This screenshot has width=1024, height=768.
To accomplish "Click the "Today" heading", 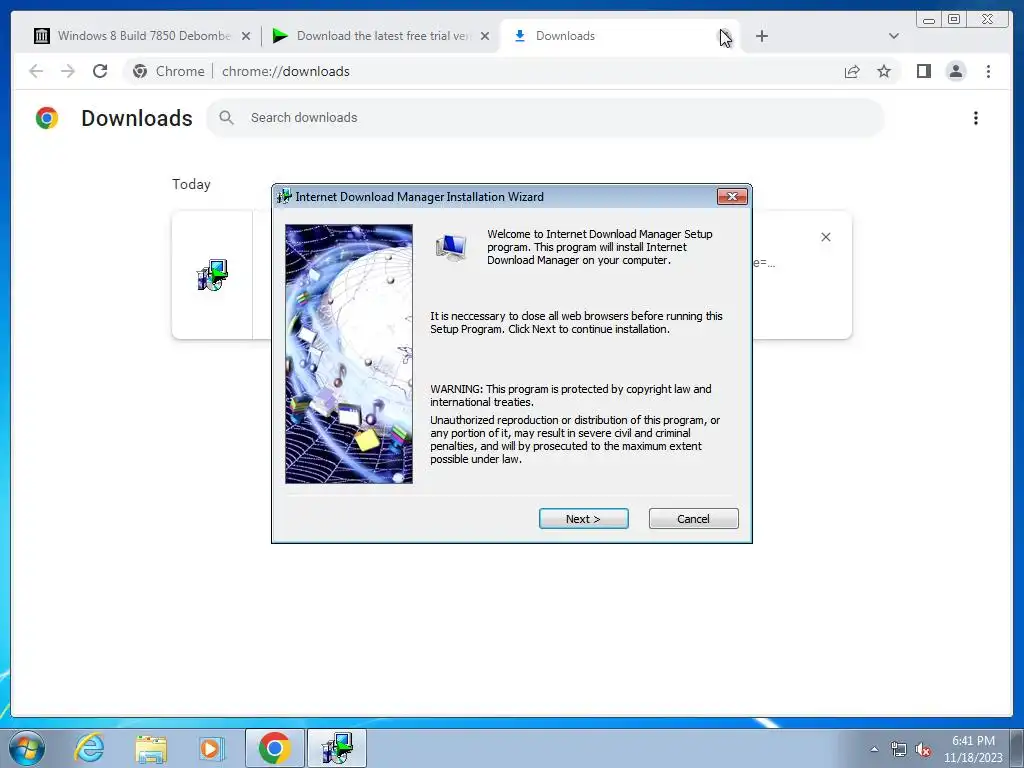I will tap(191, 184).
